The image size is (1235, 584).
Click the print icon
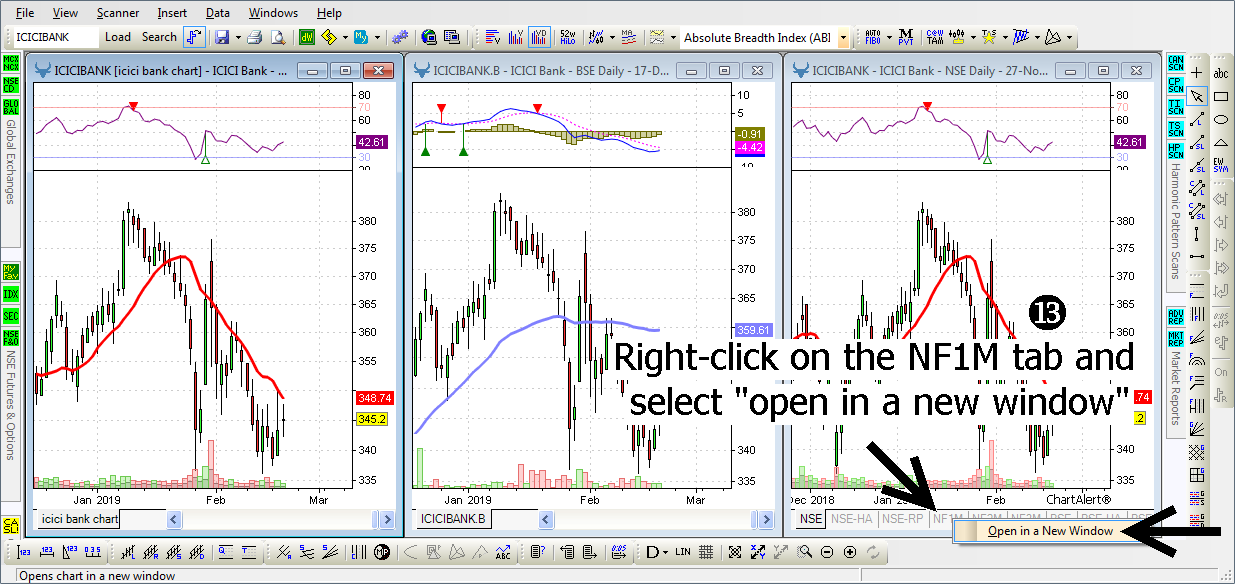pos(255,37)
